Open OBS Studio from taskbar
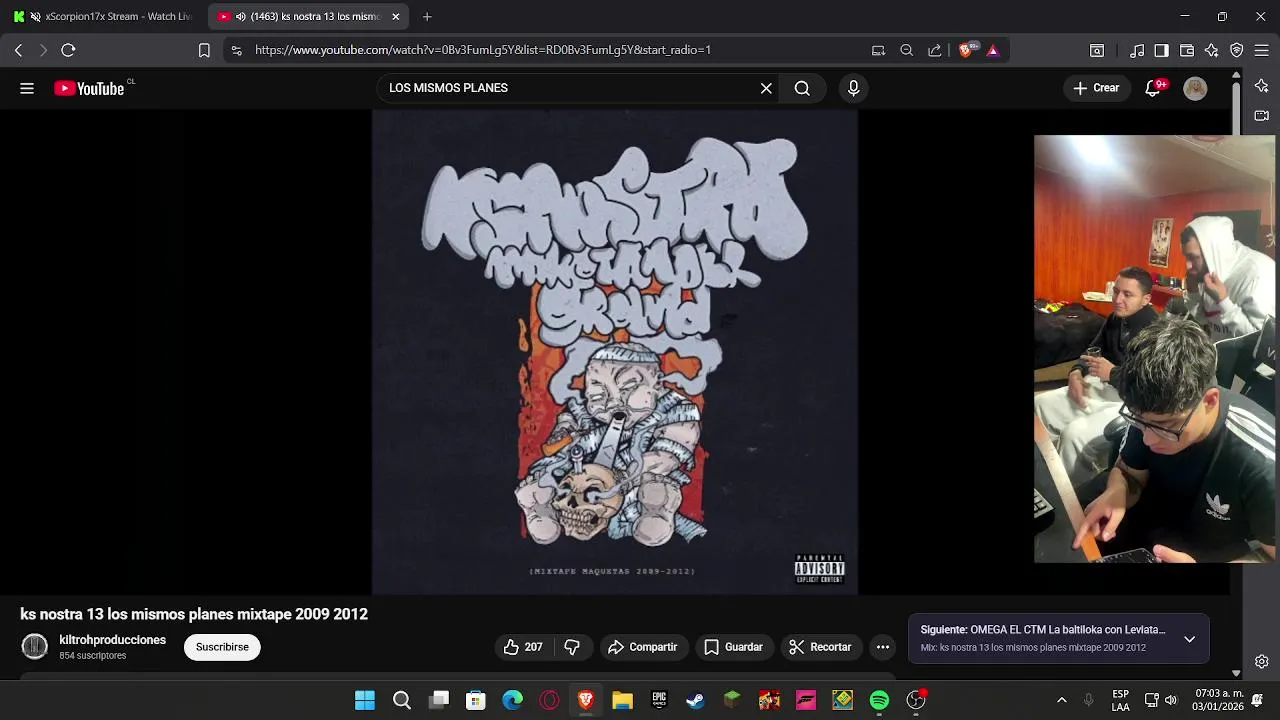The height and width of the screenshot is (720, 1280). coord(916,700)
